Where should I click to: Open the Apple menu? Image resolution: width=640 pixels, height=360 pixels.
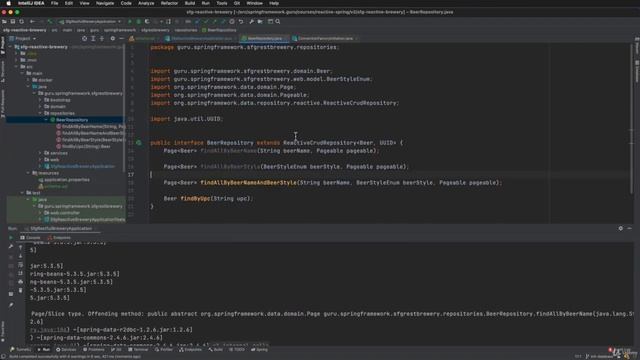click(x=8, y=3)
